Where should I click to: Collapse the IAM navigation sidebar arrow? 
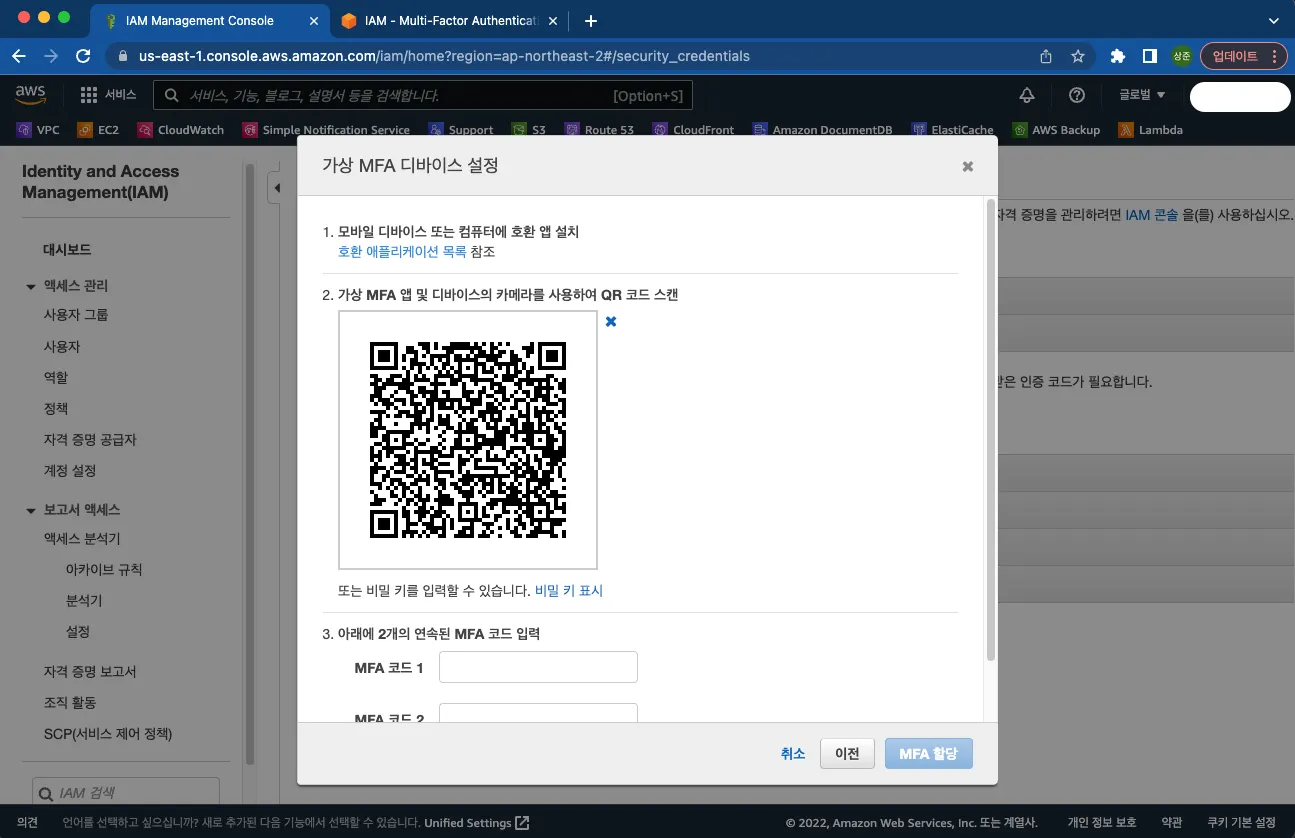(277, 188)
